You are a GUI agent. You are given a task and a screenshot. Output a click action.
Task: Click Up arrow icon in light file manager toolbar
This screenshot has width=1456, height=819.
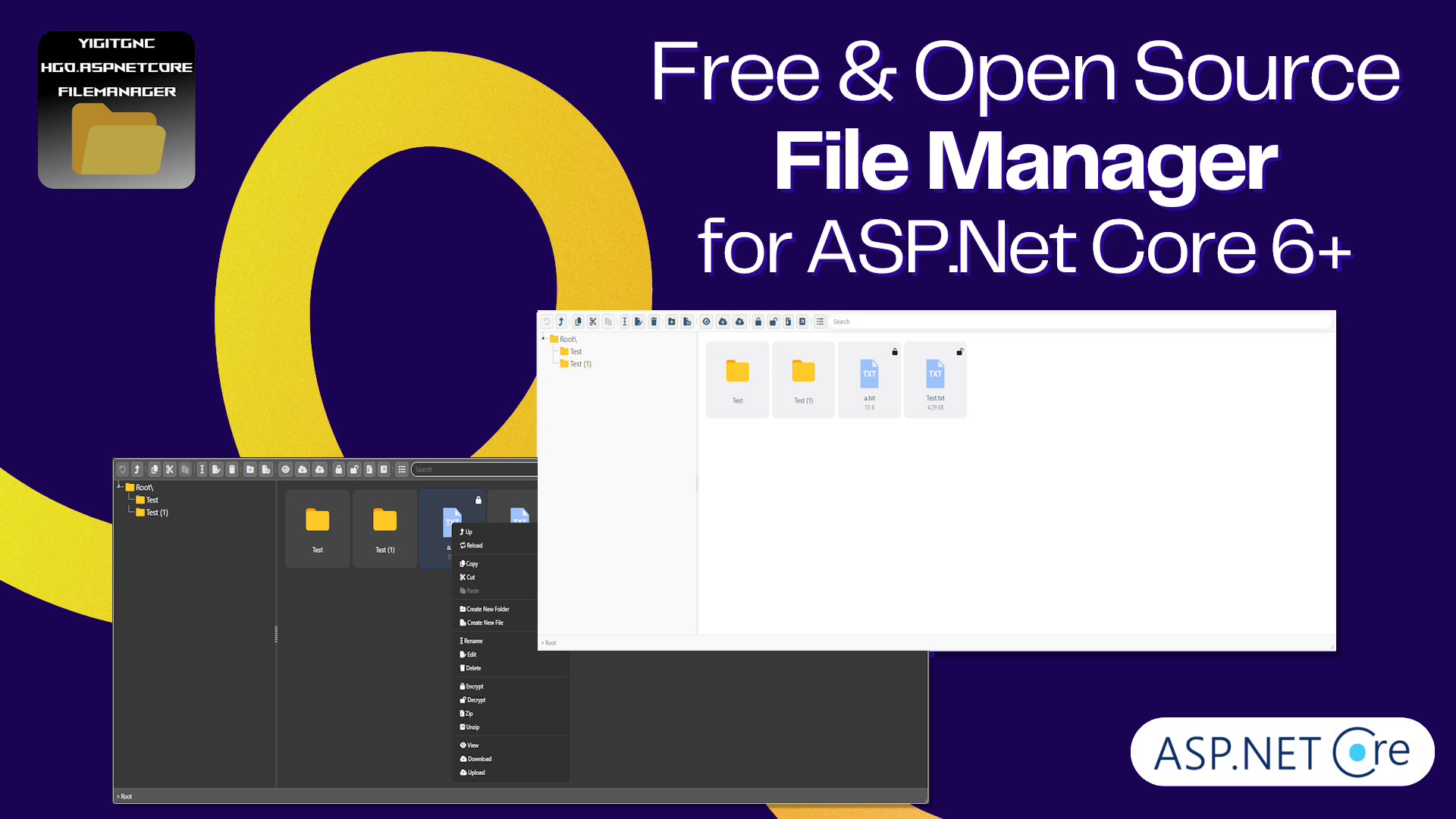561,322
